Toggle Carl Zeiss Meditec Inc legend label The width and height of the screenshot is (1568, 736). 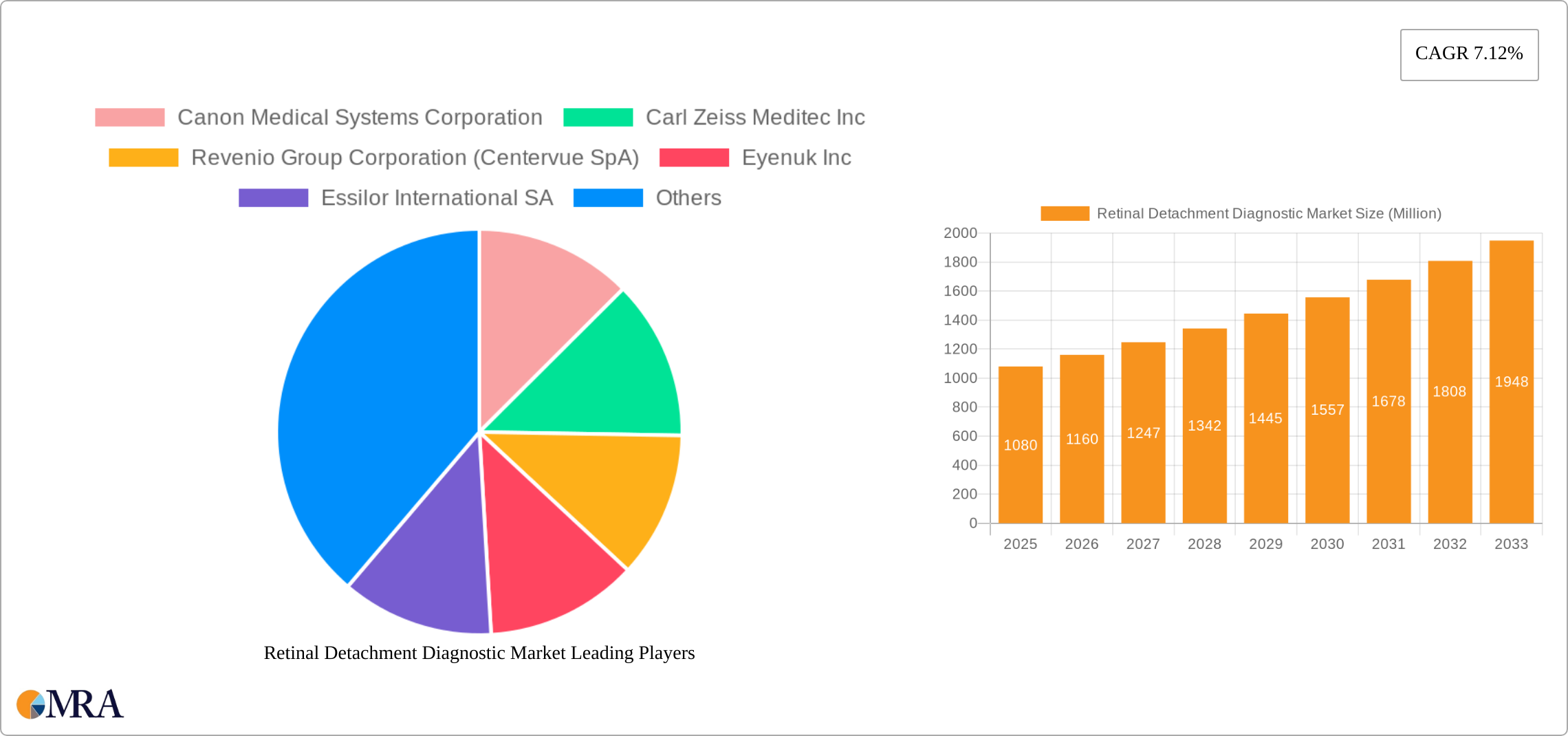755,118
